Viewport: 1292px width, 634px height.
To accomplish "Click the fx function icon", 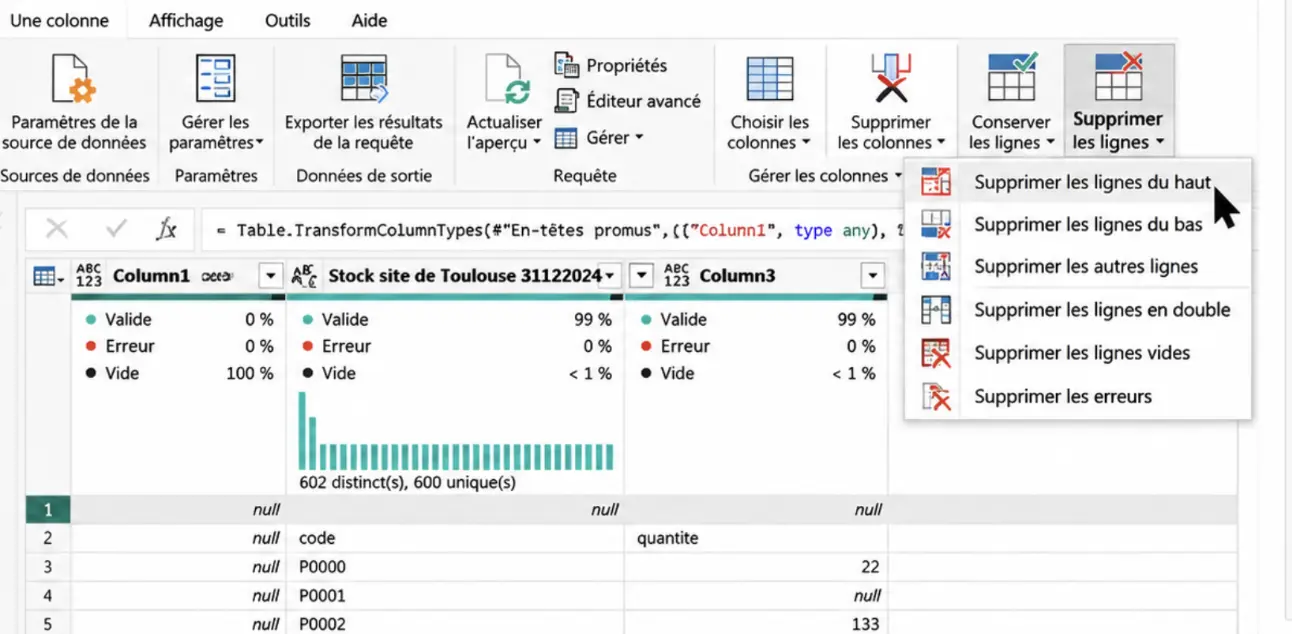I will click(x=167, y=230).
